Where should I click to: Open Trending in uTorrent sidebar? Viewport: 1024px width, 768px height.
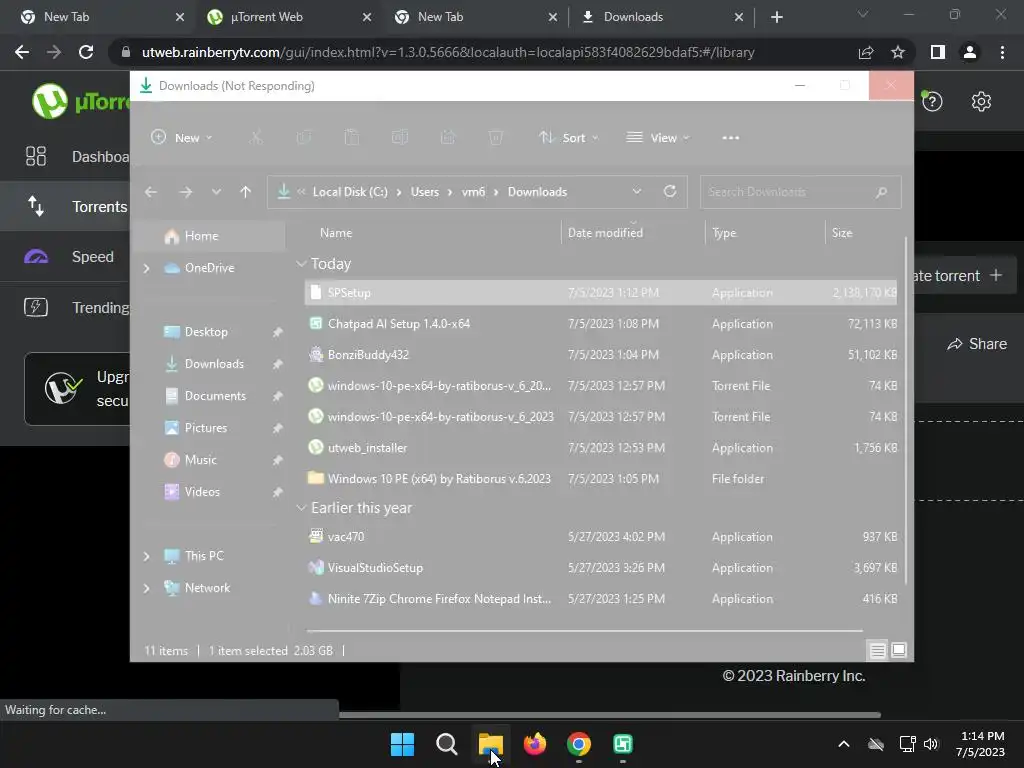coord(65,308)
